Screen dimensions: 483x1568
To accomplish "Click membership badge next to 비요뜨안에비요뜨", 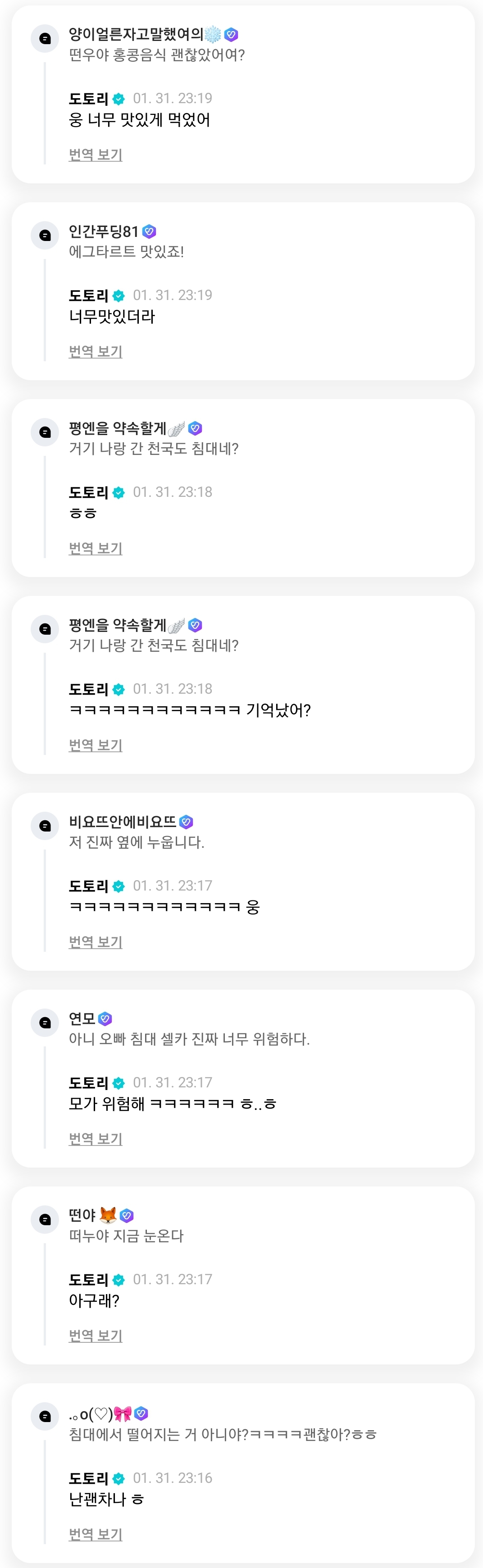I will [x=187, y=822].
